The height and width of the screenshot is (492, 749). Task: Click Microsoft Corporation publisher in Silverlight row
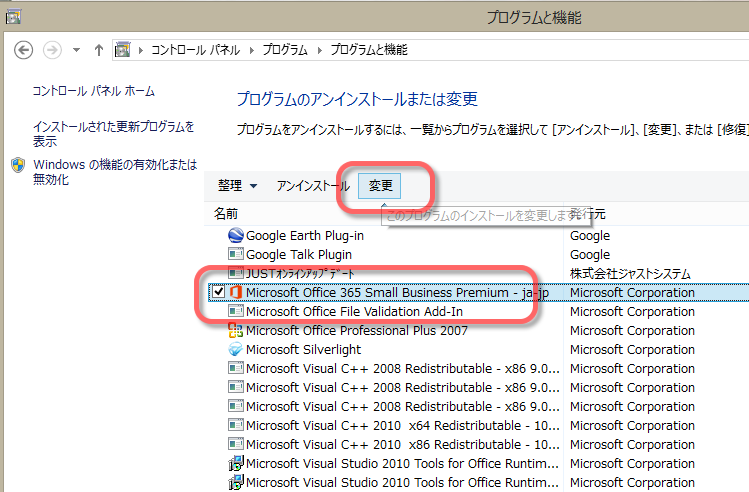click(x=632, y=350)
